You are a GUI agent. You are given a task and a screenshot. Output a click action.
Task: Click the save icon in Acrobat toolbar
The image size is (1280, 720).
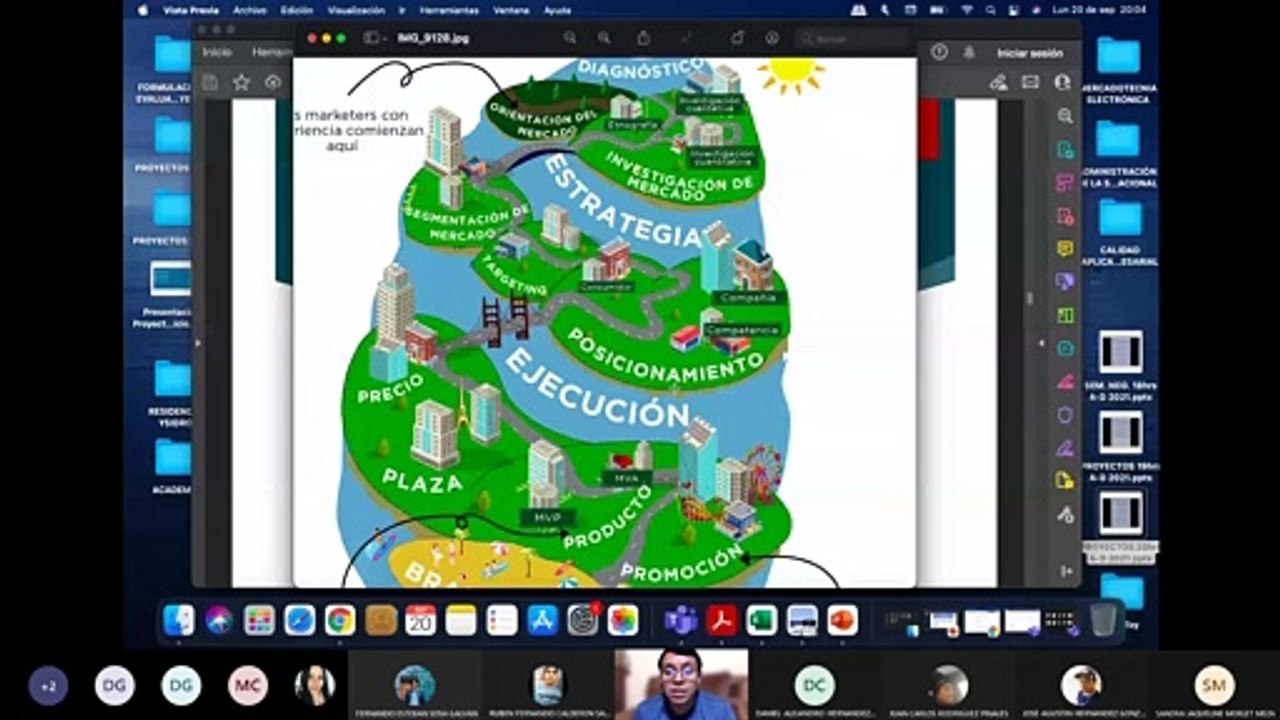(x=210, y=82)
